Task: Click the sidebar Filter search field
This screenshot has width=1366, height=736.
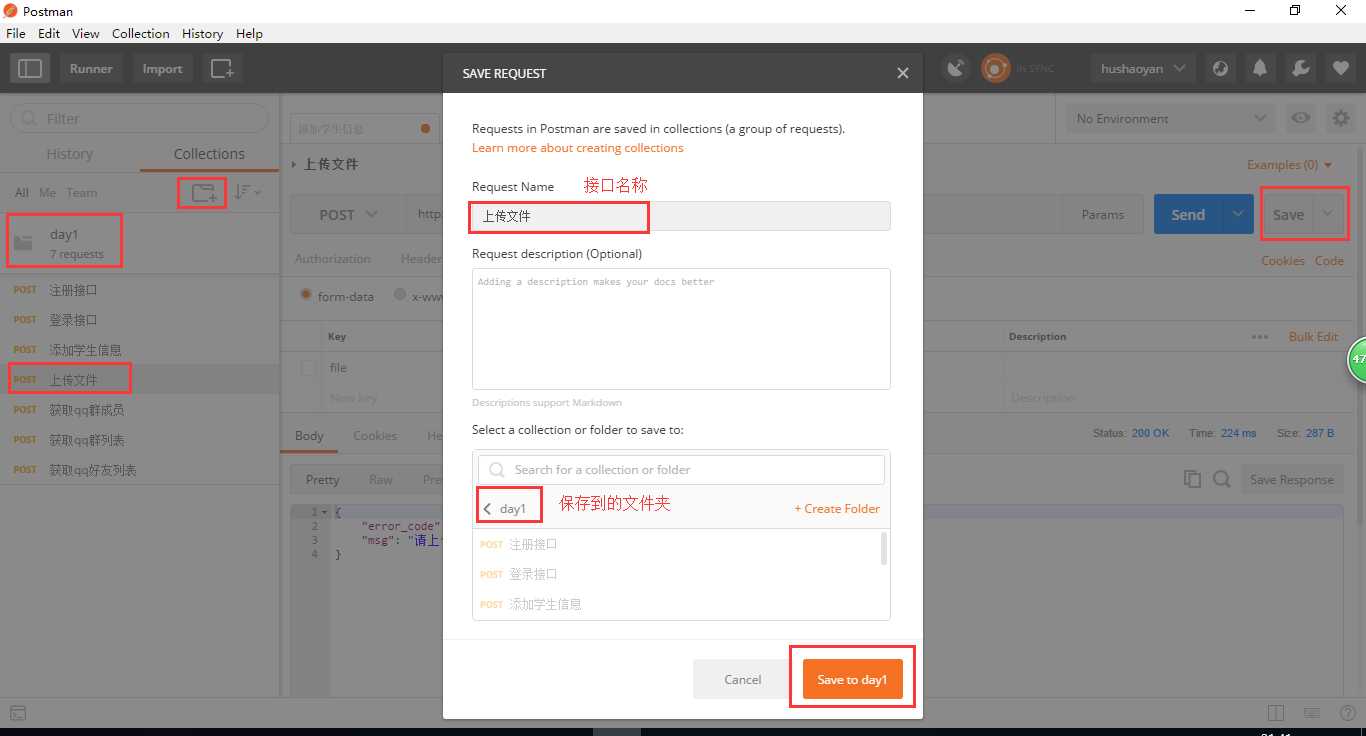Action: (x=139, y=118)
